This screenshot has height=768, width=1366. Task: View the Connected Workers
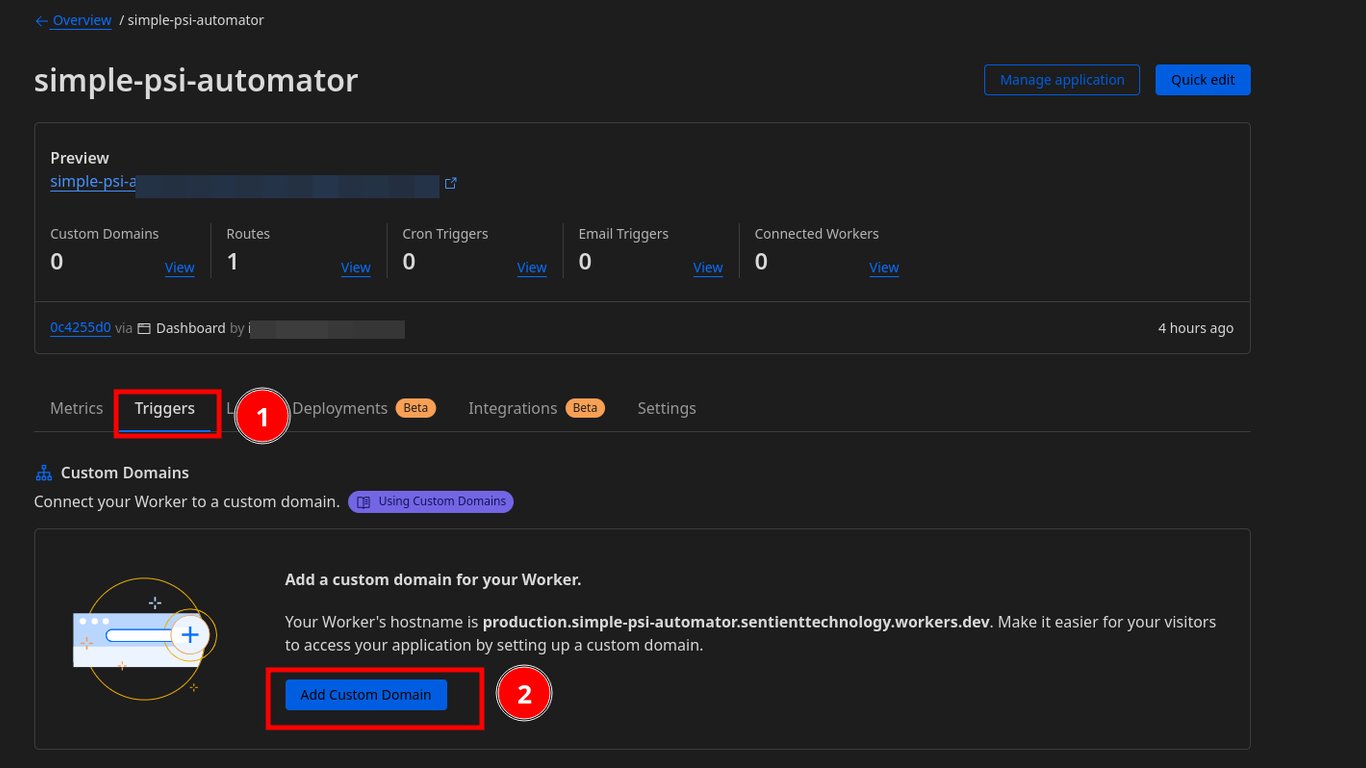tap(884, 267)
